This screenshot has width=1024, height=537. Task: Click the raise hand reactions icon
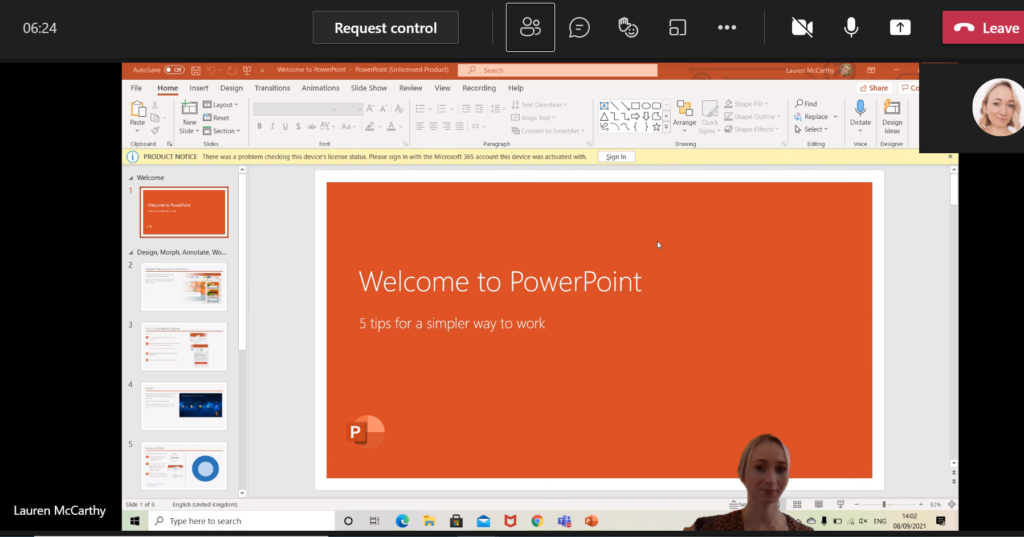pyautogui.click(x=628, y=28)
